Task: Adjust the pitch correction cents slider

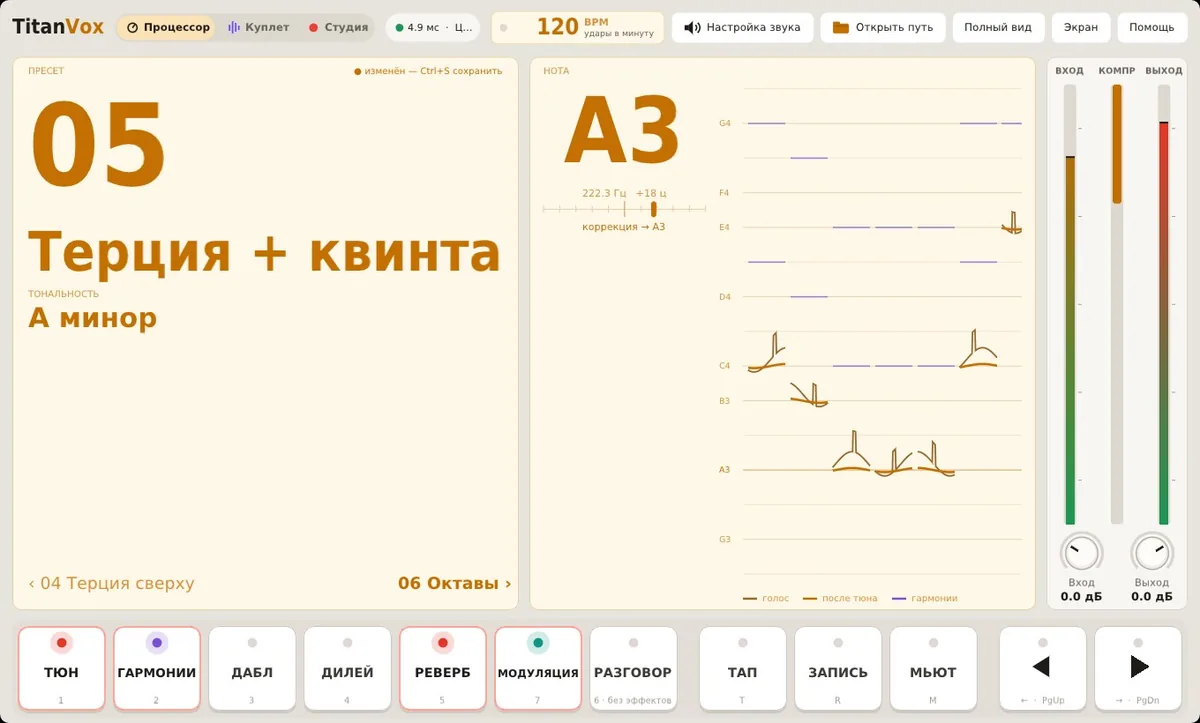Action: point(624,209)
